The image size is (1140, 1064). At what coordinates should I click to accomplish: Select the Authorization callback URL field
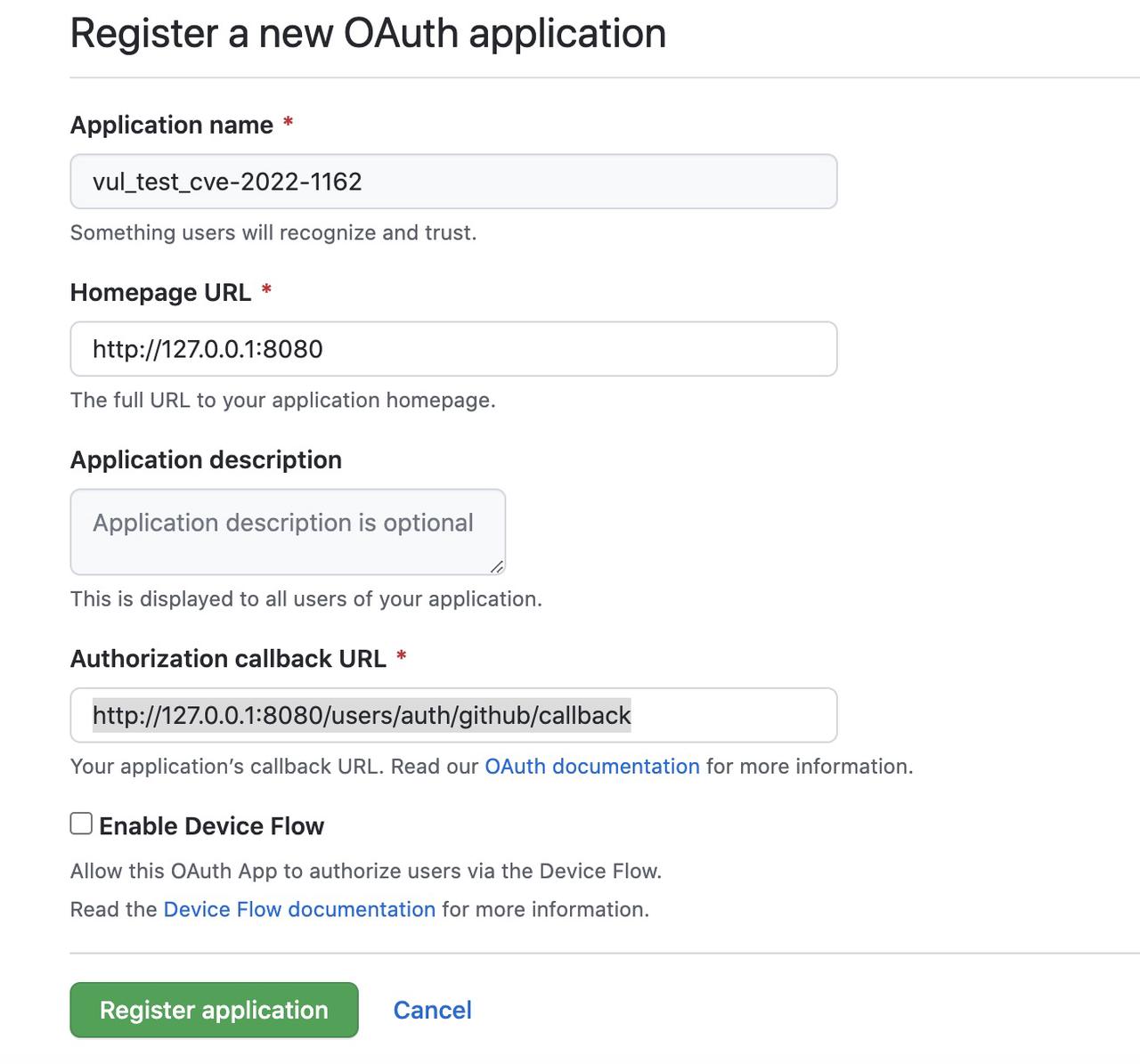tap(452, 715)
